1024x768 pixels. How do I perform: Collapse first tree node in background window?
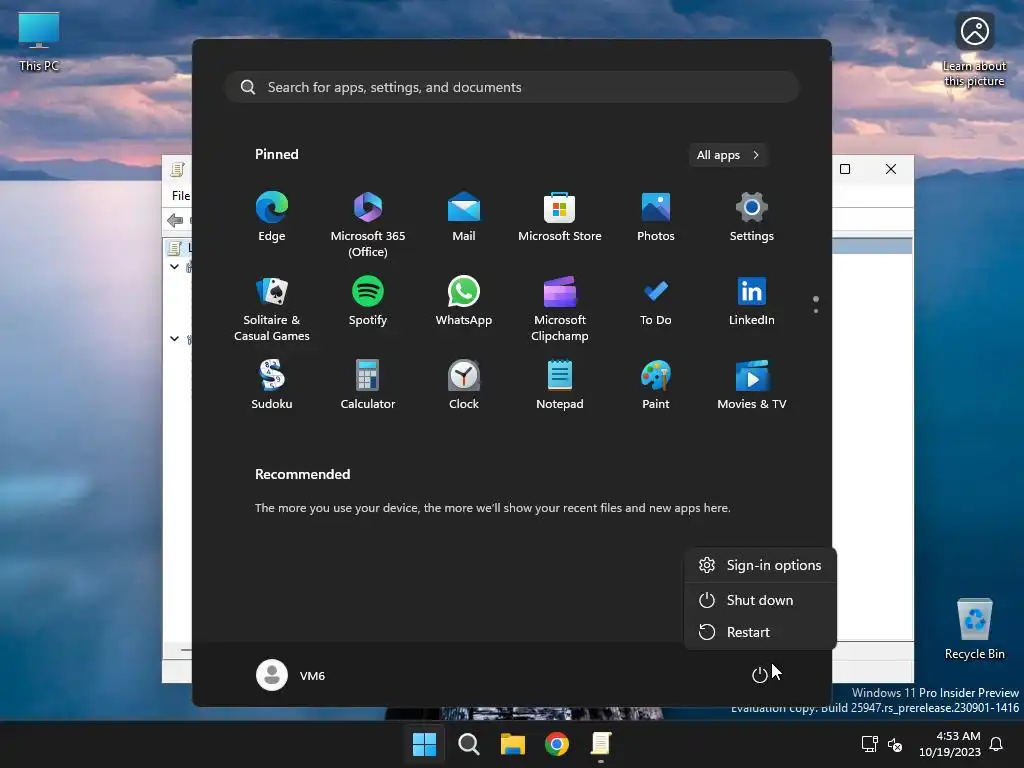click(x=174, y=266)
